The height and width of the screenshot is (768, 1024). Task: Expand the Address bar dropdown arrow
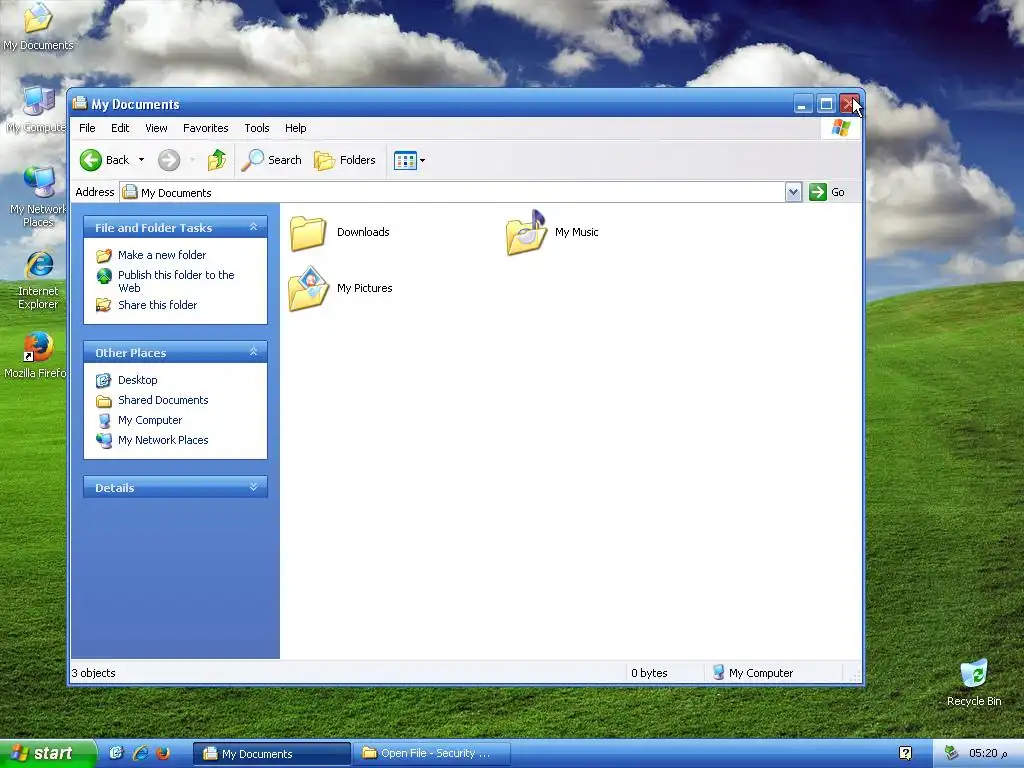click(x=793, y=193)
